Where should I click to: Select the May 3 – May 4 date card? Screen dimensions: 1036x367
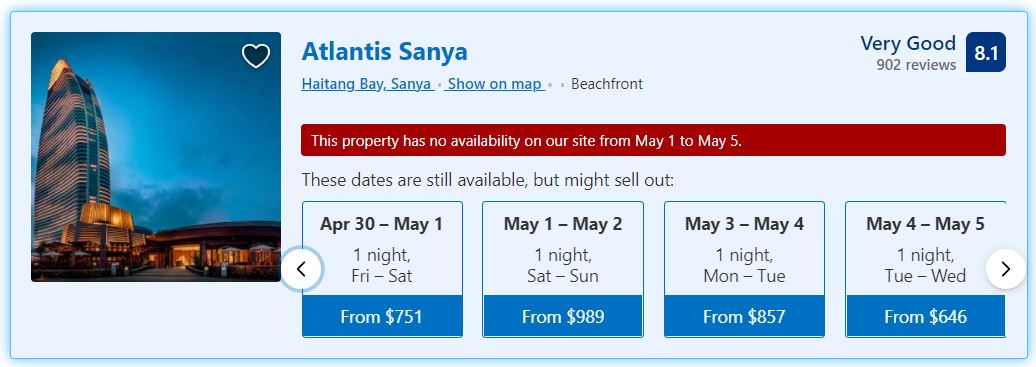(x=745, y=269)
